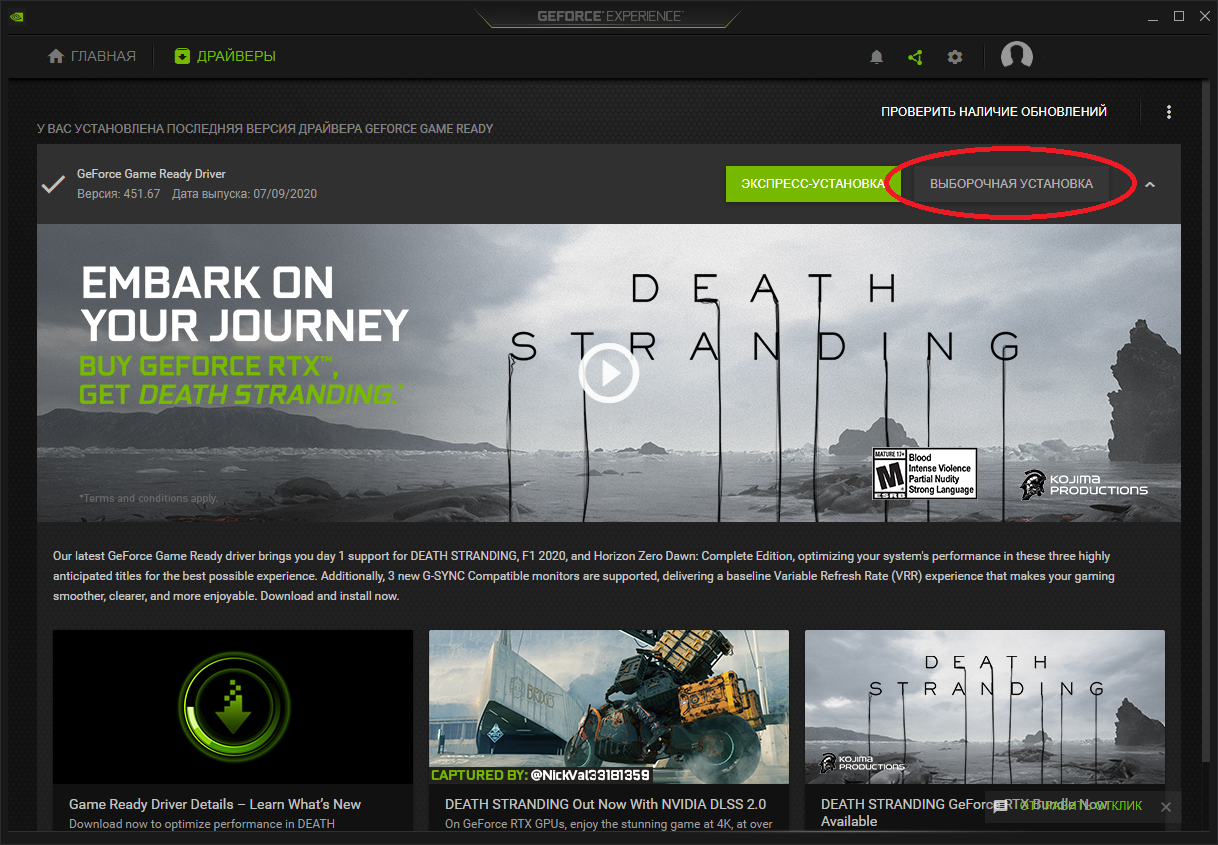
Task: Click the user profile avatar
Action: 1017,56
